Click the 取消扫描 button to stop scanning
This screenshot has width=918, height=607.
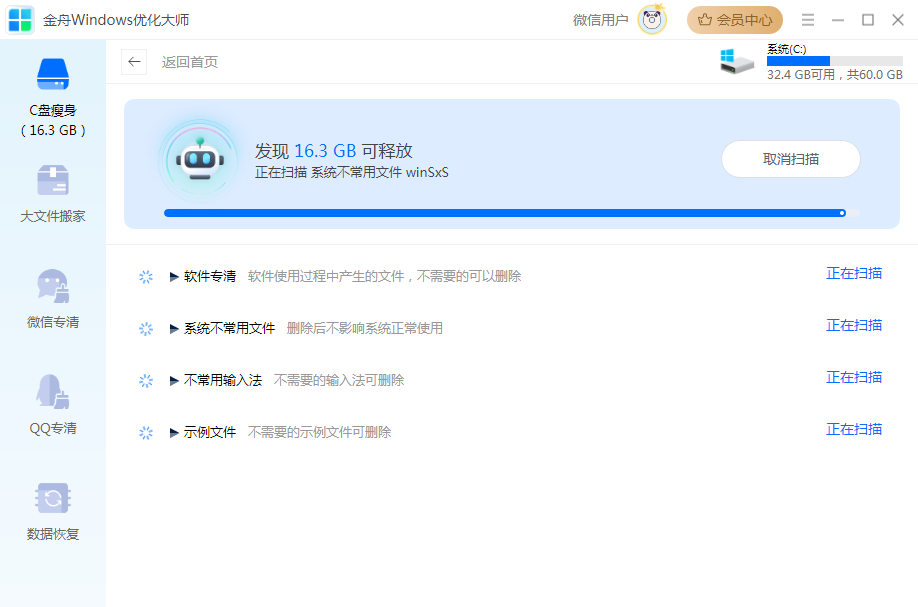click(x=790, y=158)
